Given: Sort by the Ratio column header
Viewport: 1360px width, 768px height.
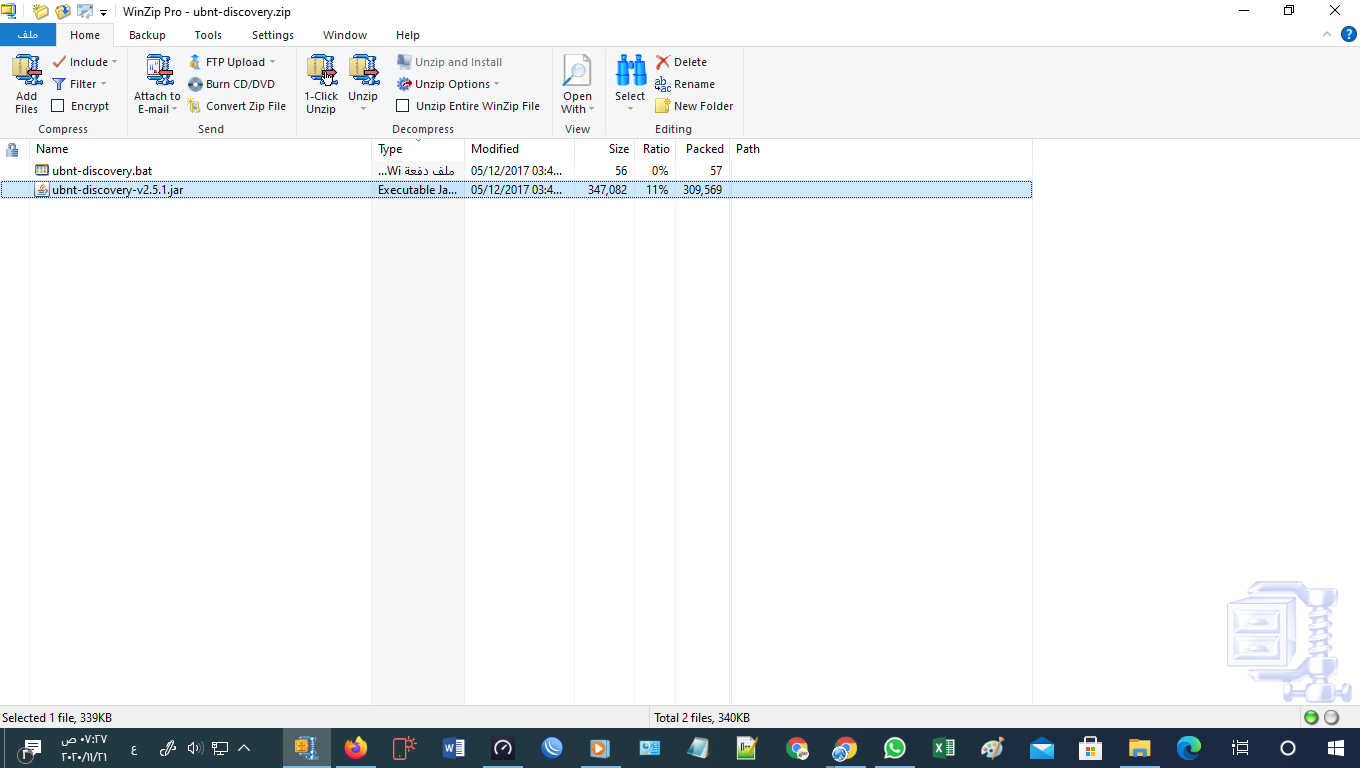Looking at the screenshot, I should point(655,149).
